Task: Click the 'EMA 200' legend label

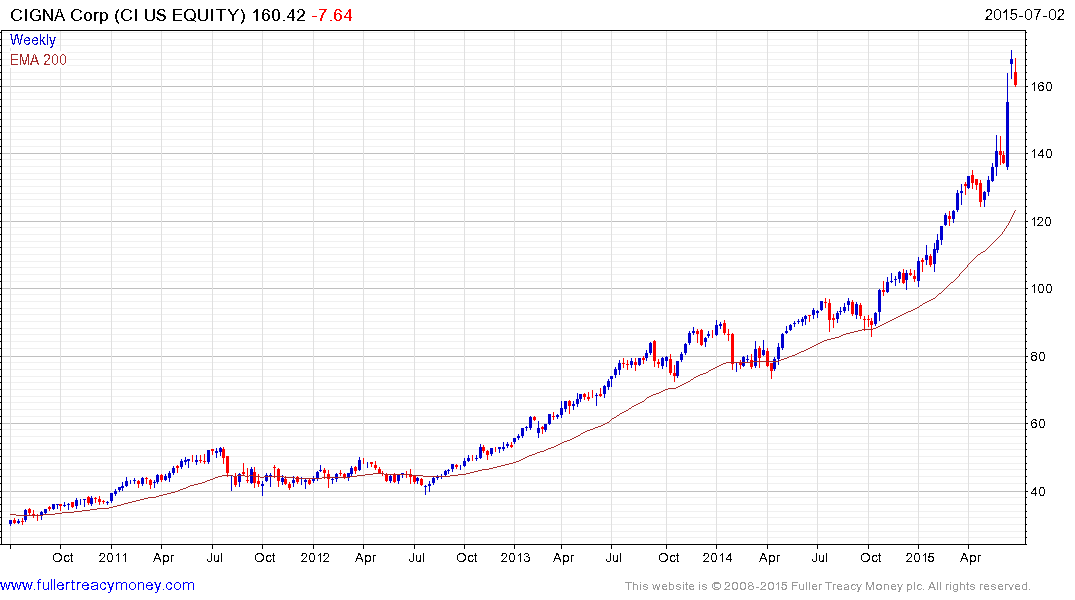Action: pyautogui.click(x=38, y=60)
